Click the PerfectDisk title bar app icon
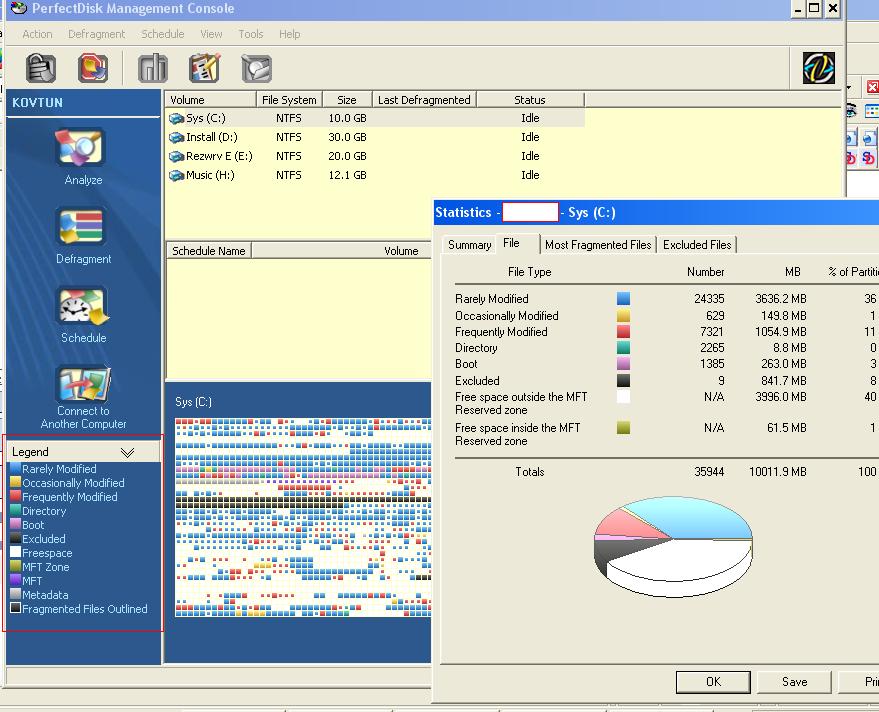879x712 pixels. pyautogui.click(x=18, y=8)
